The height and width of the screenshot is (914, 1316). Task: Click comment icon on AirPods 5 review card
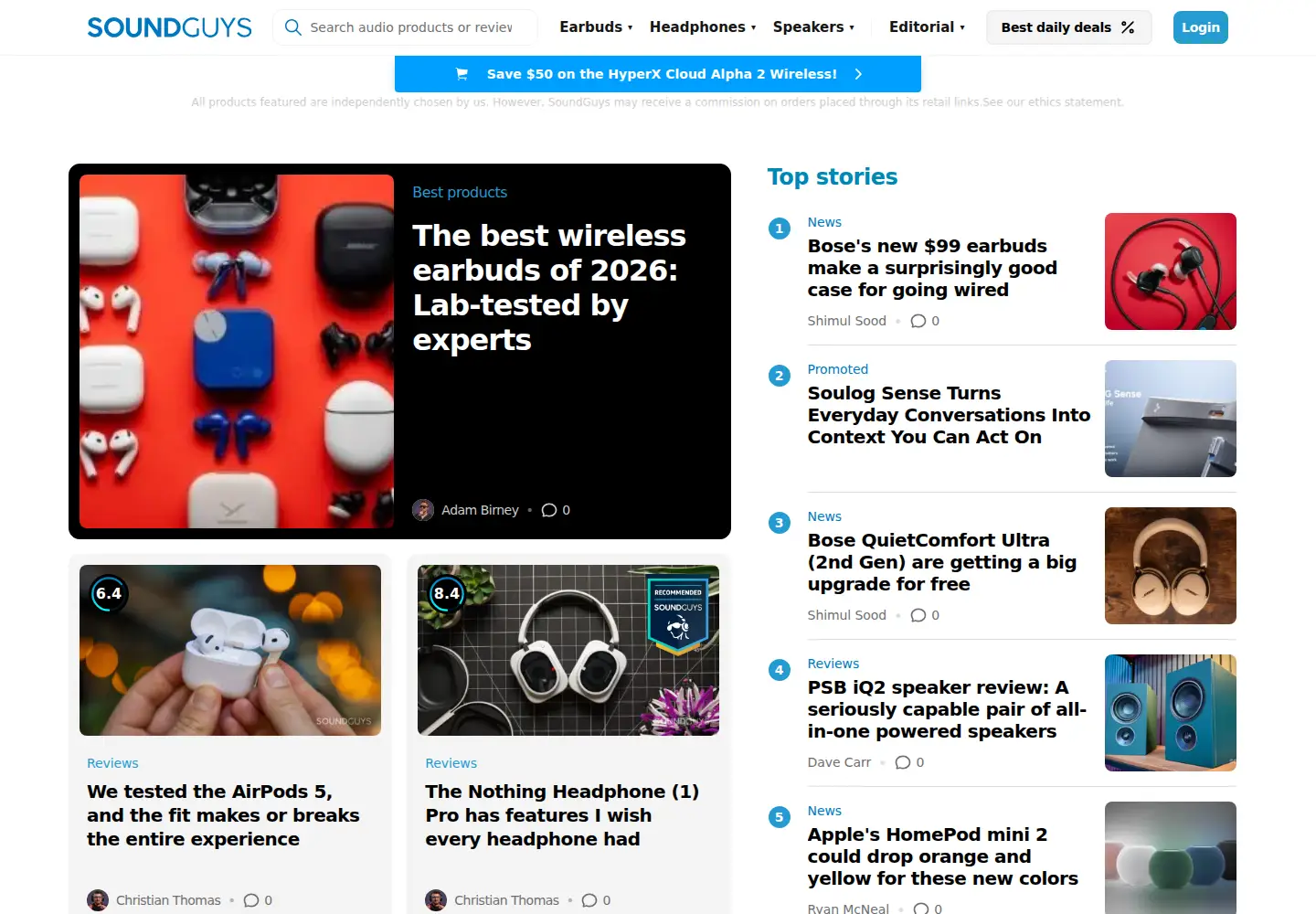tap(251, 900)
